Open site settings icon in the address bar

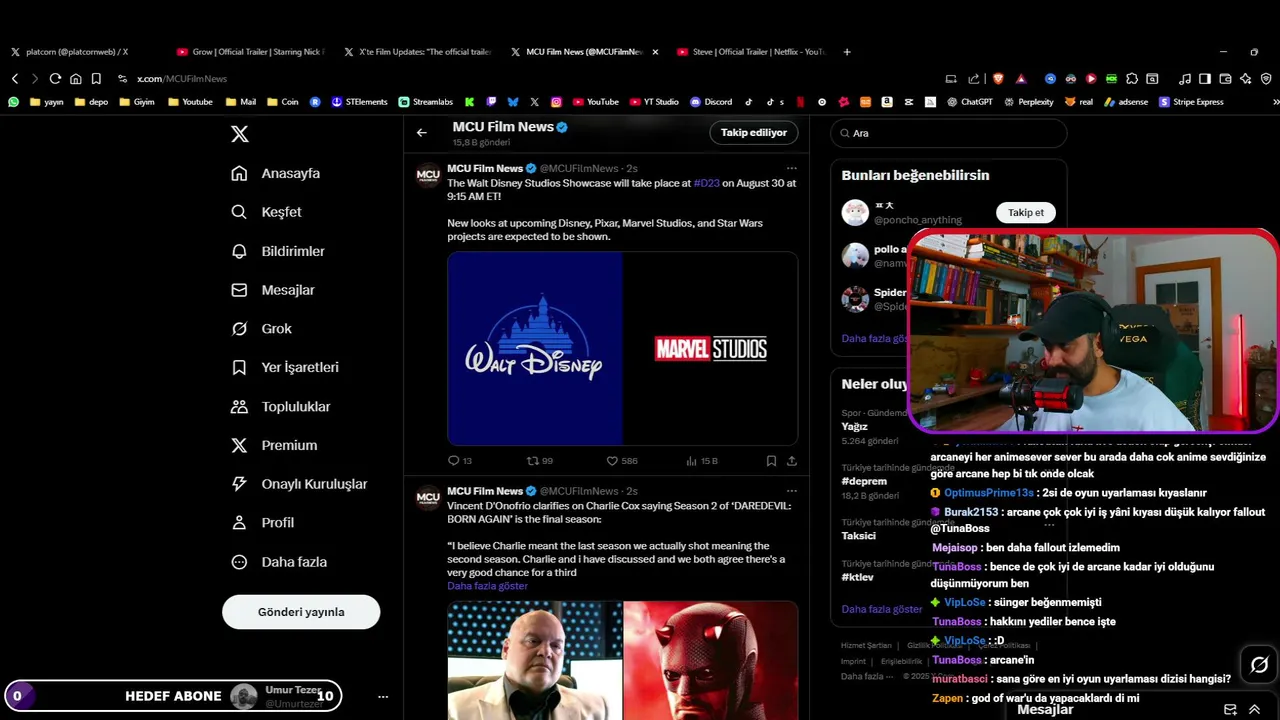[x=122, y=78]
